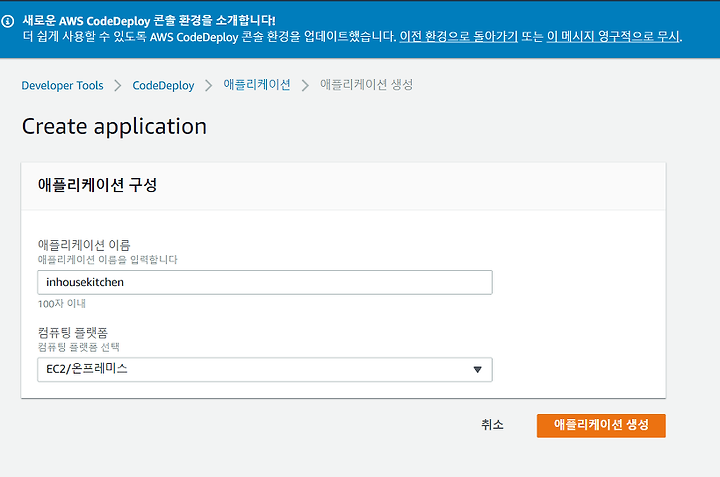
Task: Click the '애플리케이션 구성' section header
Action: tap(97, 185)
